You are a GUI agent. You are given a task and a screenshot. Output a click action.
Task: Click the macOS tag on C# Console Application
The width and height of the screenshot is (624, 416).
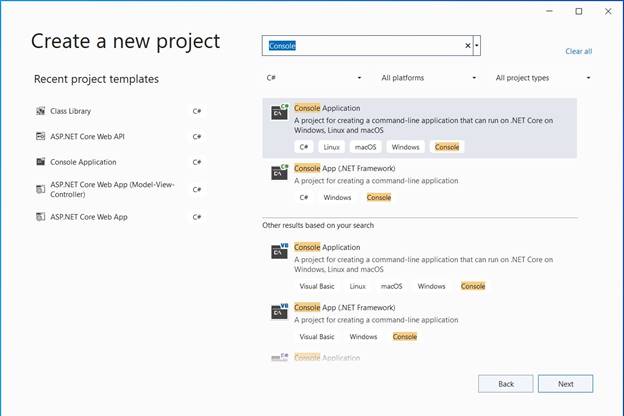[x=365, y=147]
